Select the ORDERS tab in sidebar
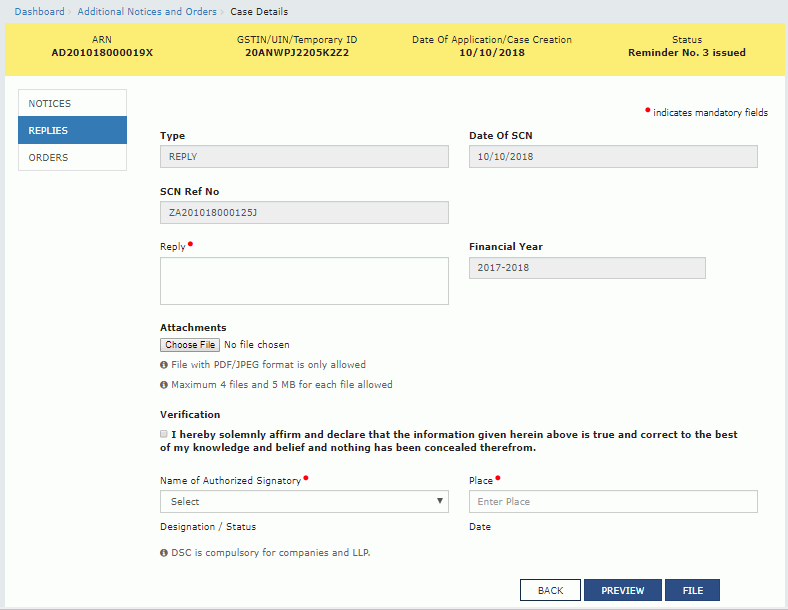Image resolution: width=788 pixels, height=610 pixels. [x=72, y=157]
